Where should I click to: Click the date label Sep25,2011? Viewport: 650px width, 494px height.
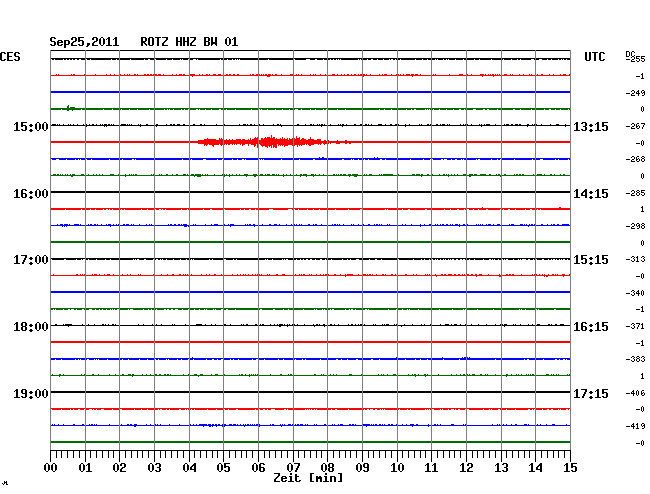[84, 42]
